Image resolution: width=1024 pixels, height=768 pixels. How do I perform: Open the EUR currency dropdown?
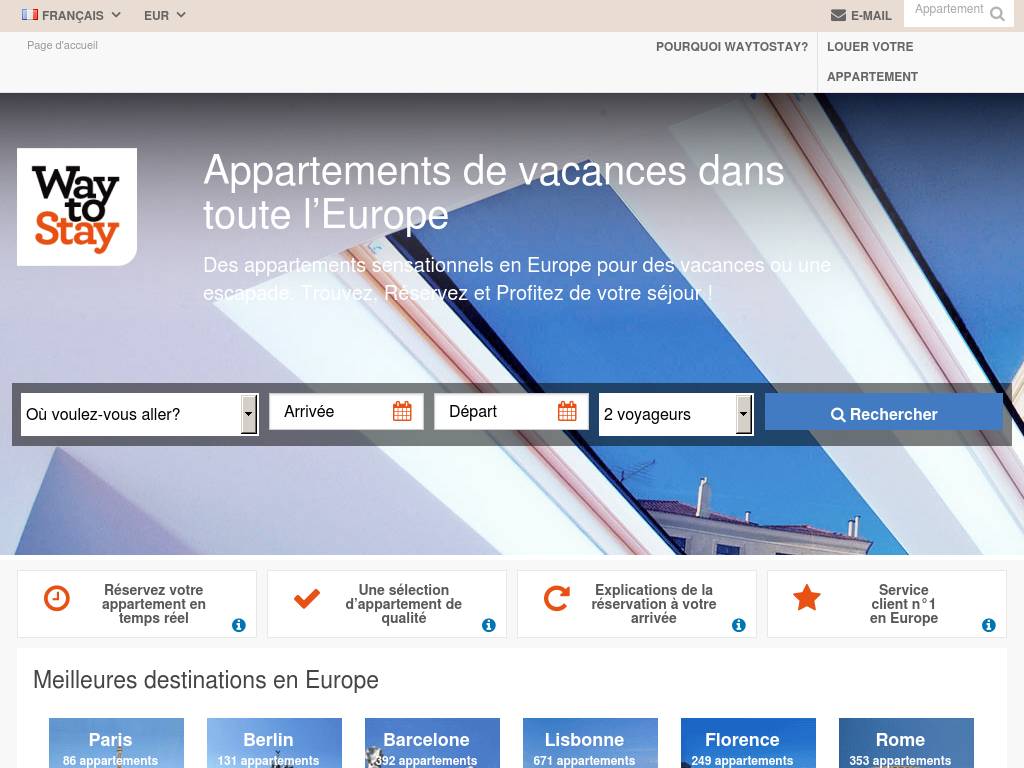click(164, 15)
